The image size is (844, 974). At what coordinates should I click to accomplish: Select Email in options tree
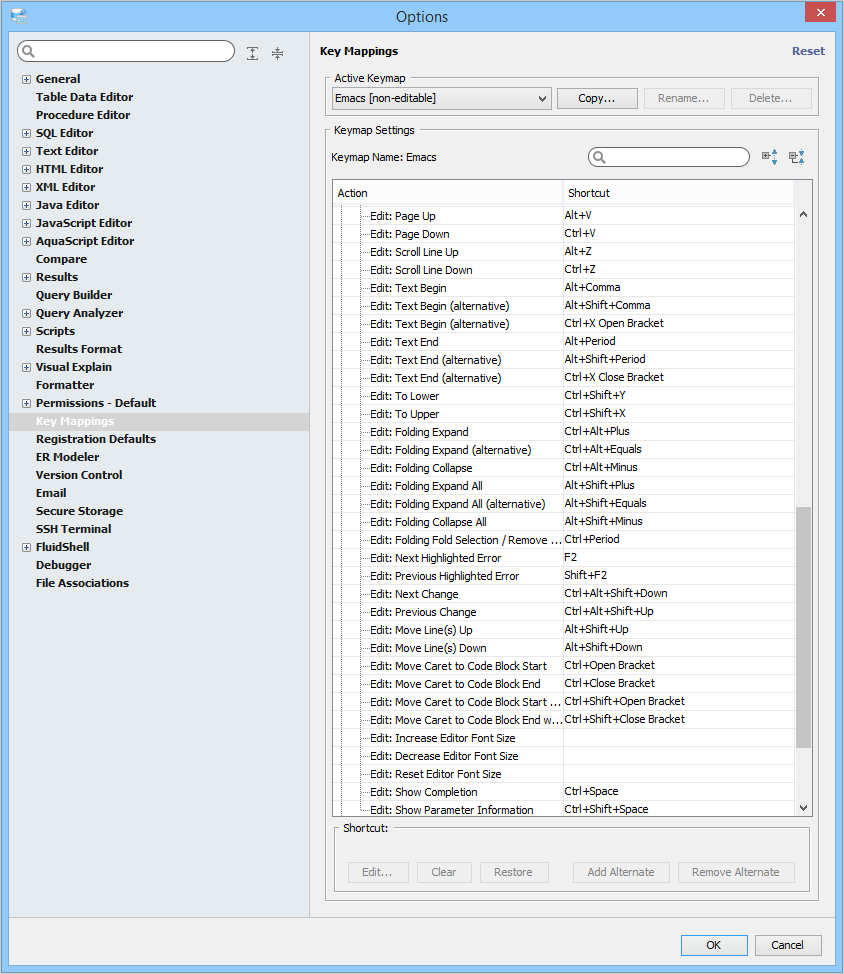(x=51, y=493)
